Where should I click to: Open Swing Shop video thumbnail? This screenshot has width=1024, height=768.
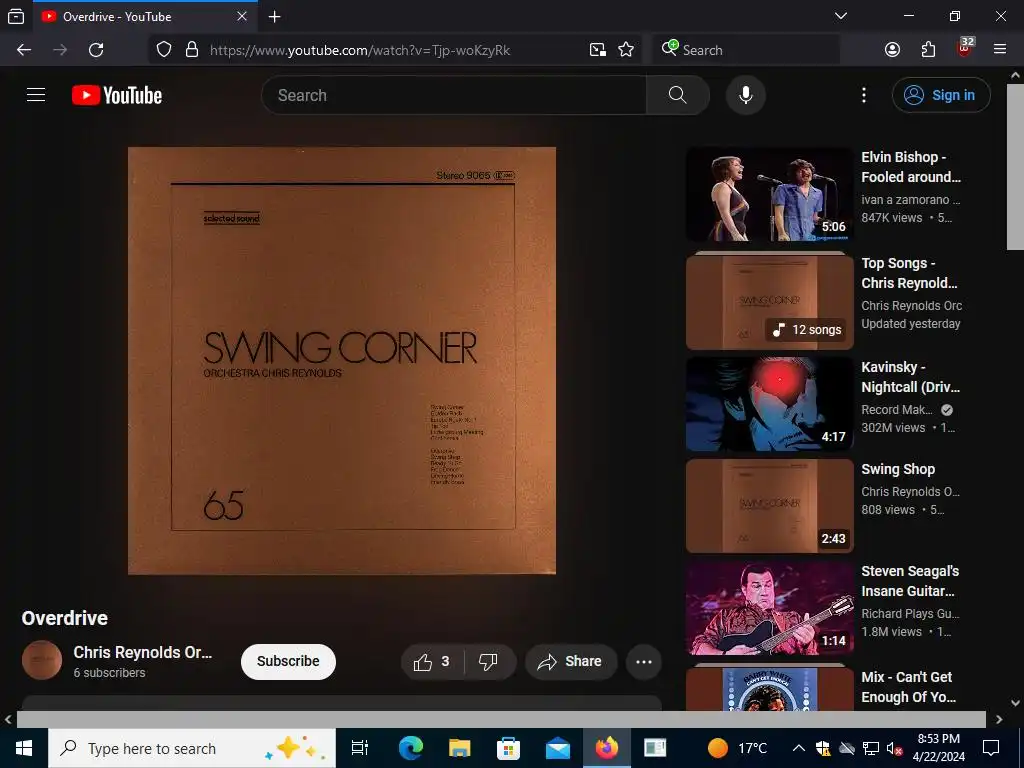click(x=769, y=505)
